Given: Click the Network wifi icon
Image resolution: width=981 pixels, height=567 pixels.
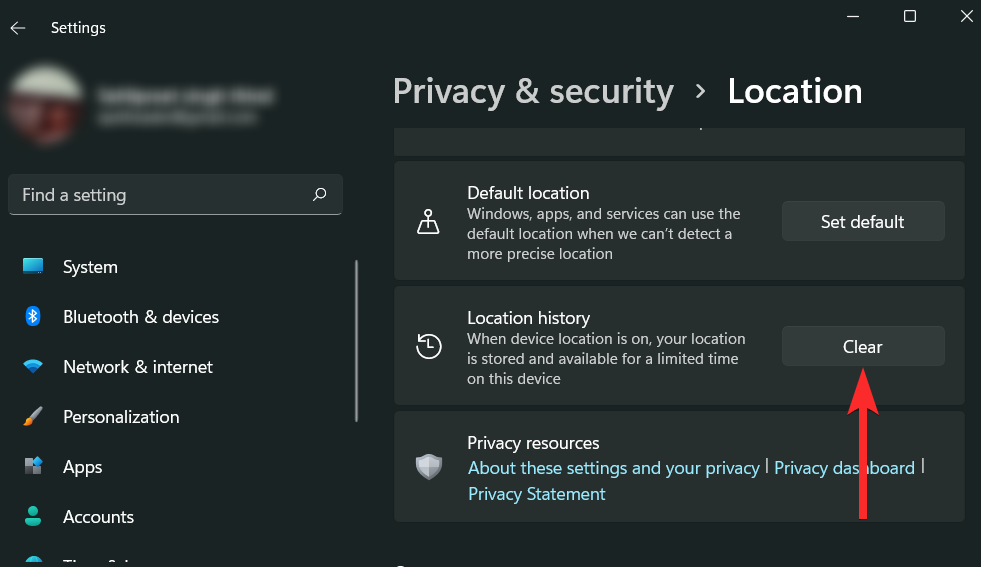Looking at the screenshot, I should coord(33,367).
